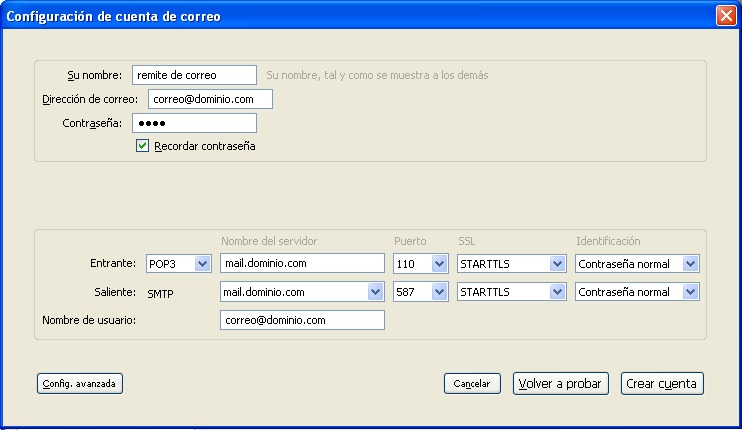This screenshot has width=742, height=430.
Task: Uncheck the Recordar contraseña checkbox
Action: point(143,146)
